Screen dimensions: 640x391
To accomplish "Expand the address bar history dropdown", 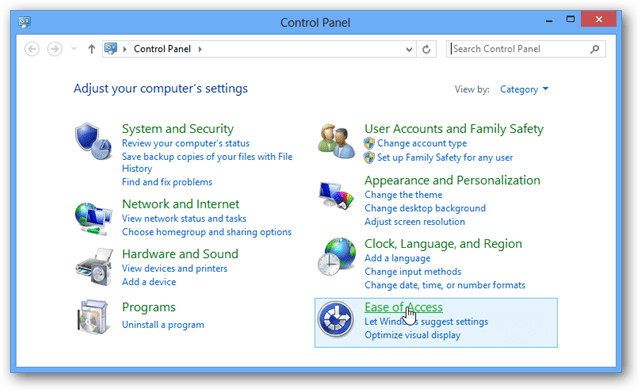I will pos(409,49).
